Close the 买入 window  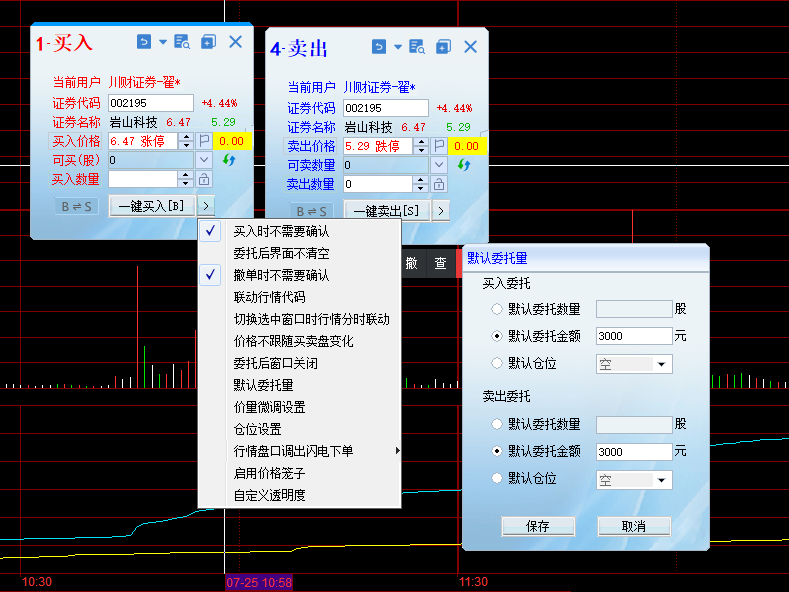click(235, 42)
